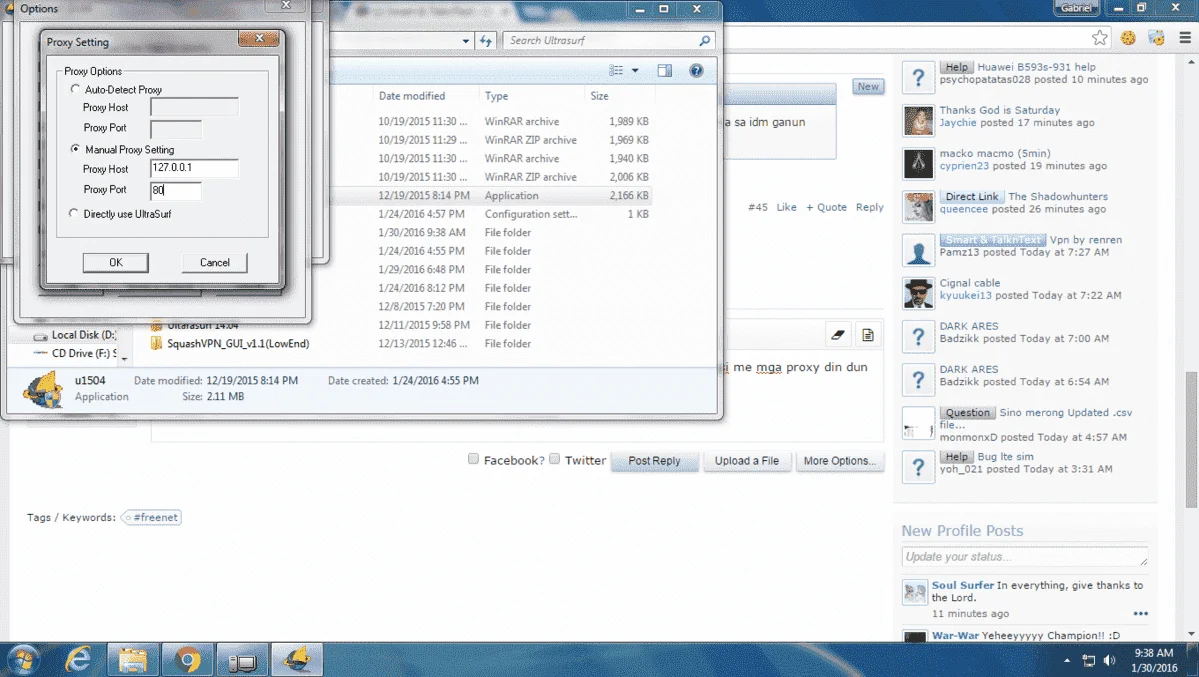Viewport: 1199px width, 677px height.
Task: Click Jaychie's avatar thumbnail
Action: click(918, 121)
